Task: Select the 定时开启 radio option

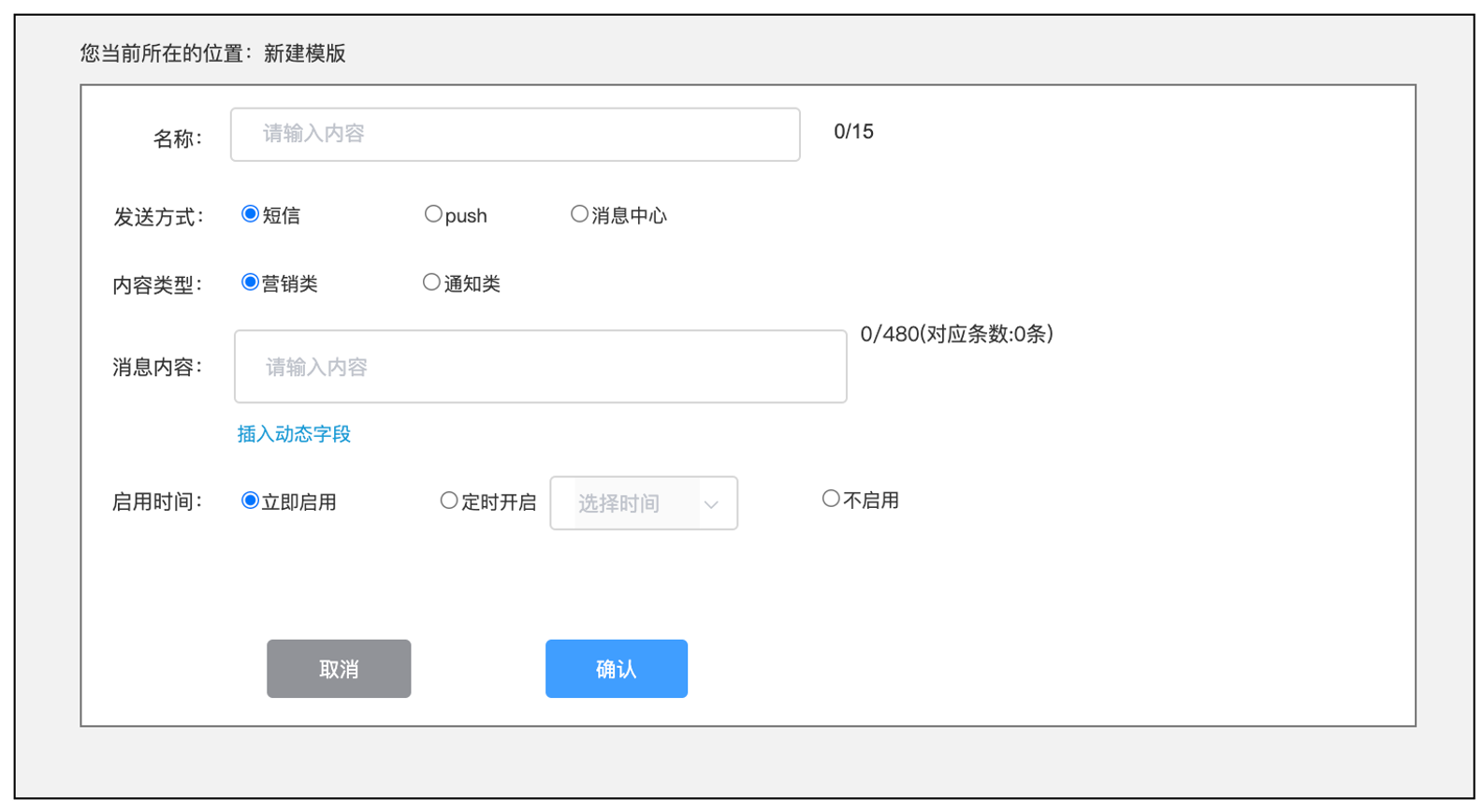Action: [x=449, y=500]
